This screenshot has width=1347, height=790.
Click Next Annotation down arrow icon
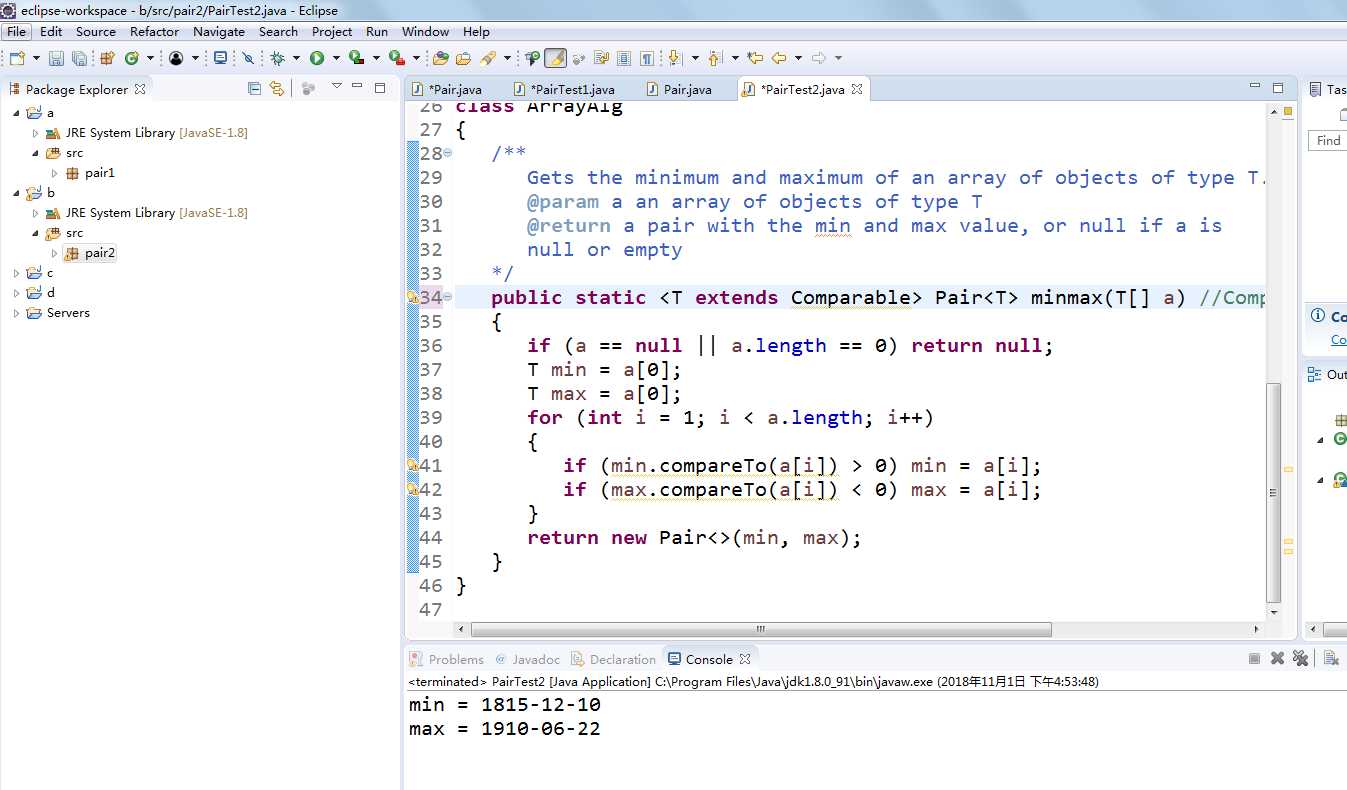click(673, 58)
